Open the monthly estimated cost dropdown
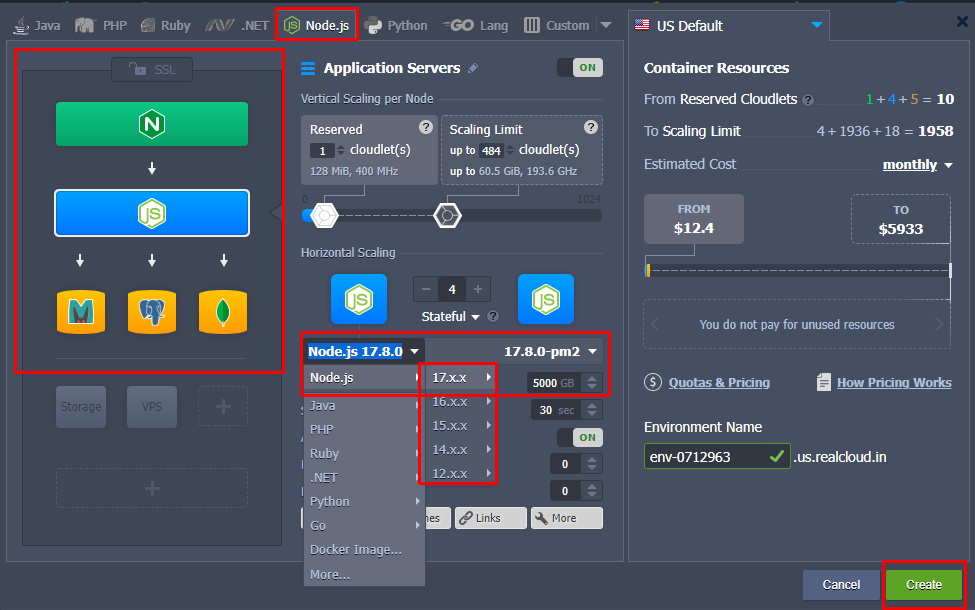The width and height of the screenshot is (975, 610). point(917,165)
